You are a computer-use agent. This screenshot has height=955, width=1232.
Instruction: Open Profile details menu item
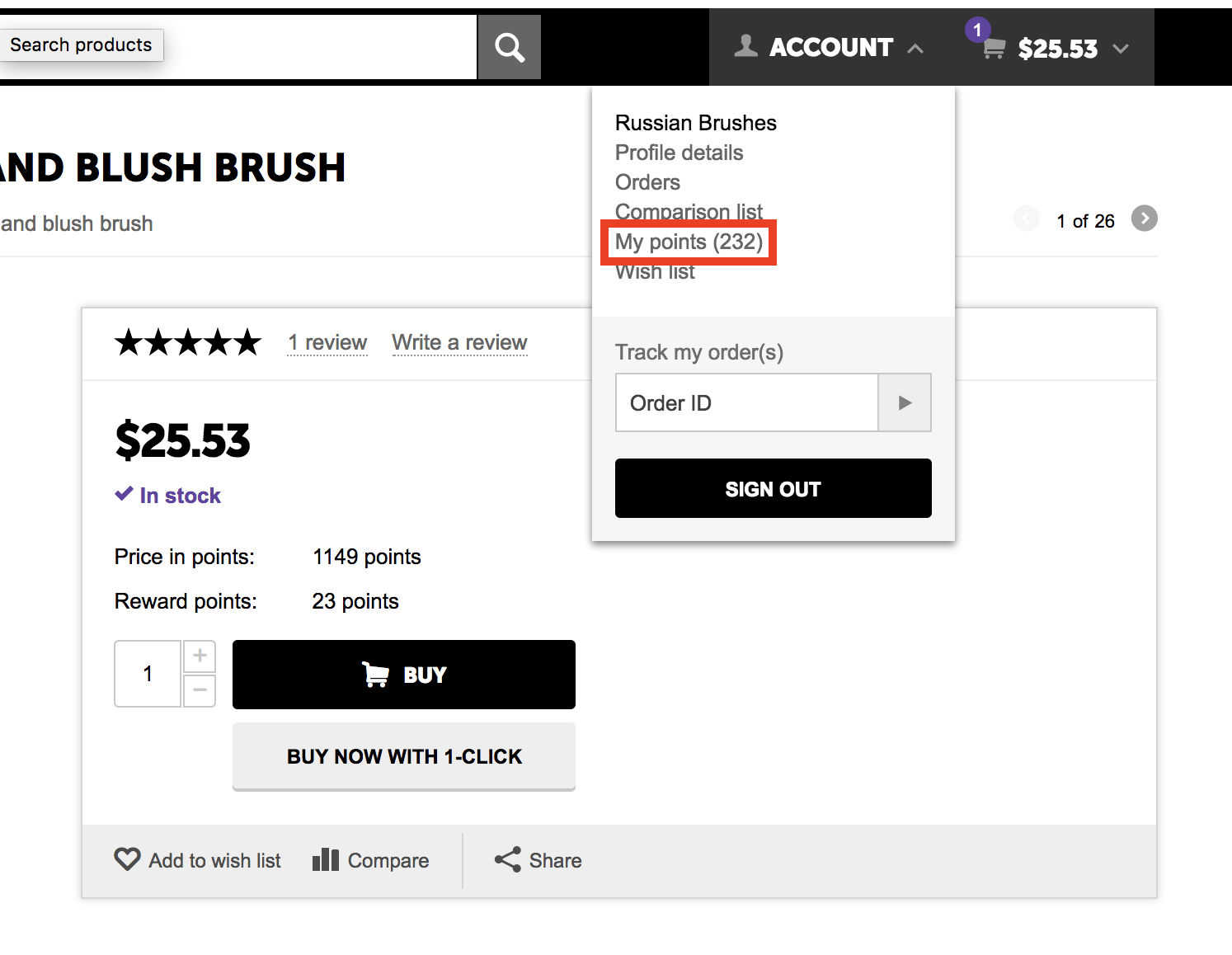click(679, 153)
